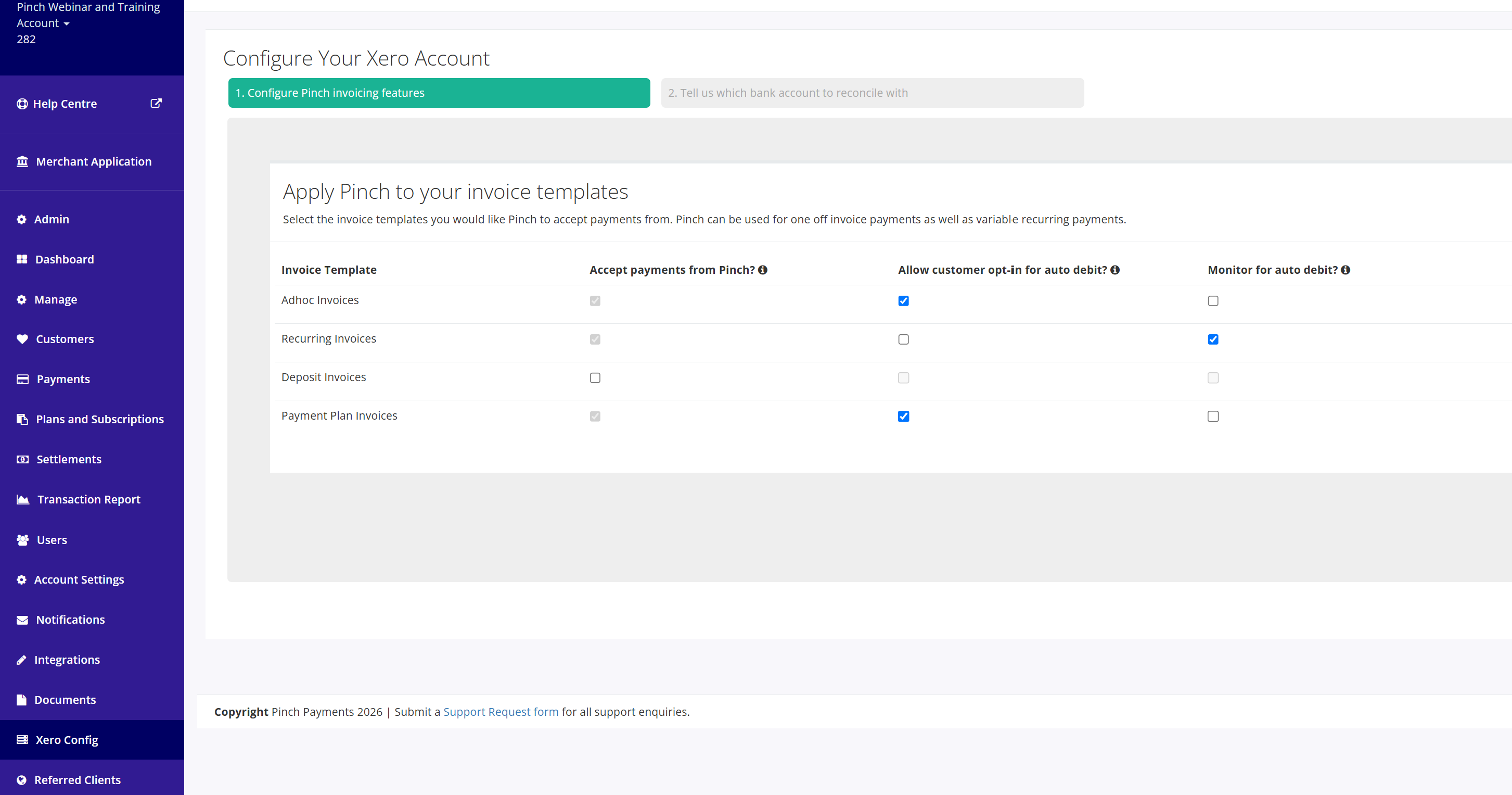Click the Payments credit card icon
The height and width of the screenshot is (795, 1512).
coord(22,380)
